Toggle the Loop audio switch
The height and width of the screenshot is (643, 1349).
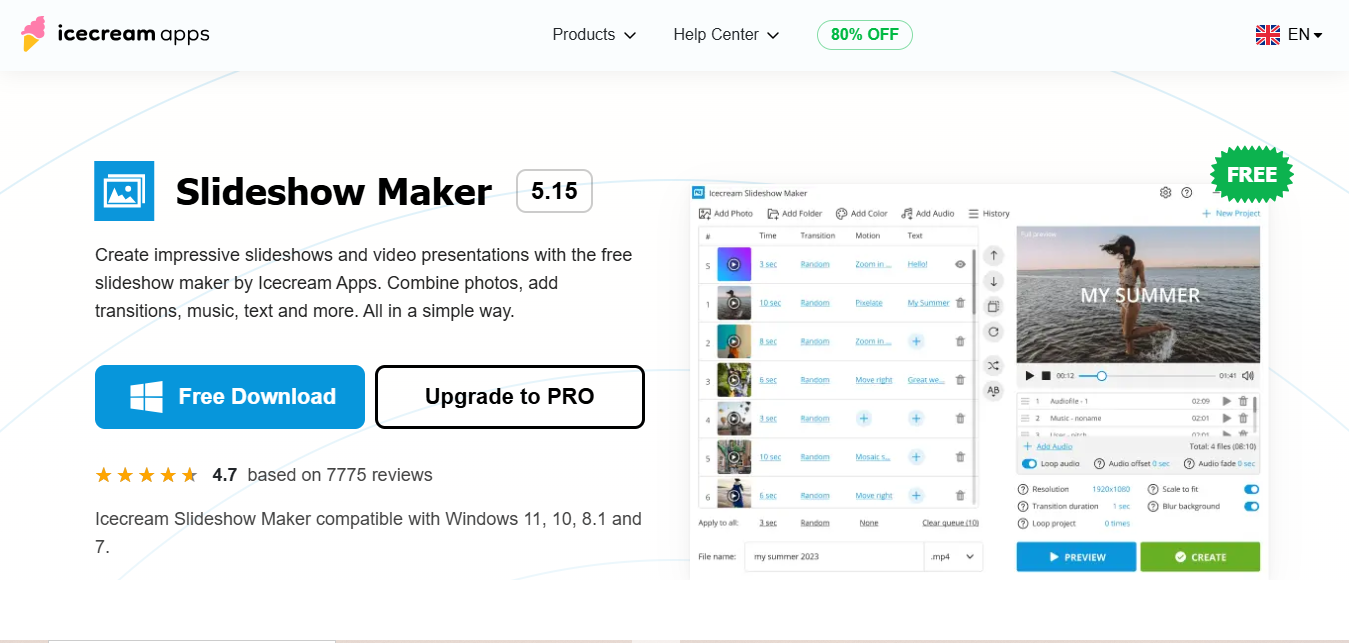1029,464
